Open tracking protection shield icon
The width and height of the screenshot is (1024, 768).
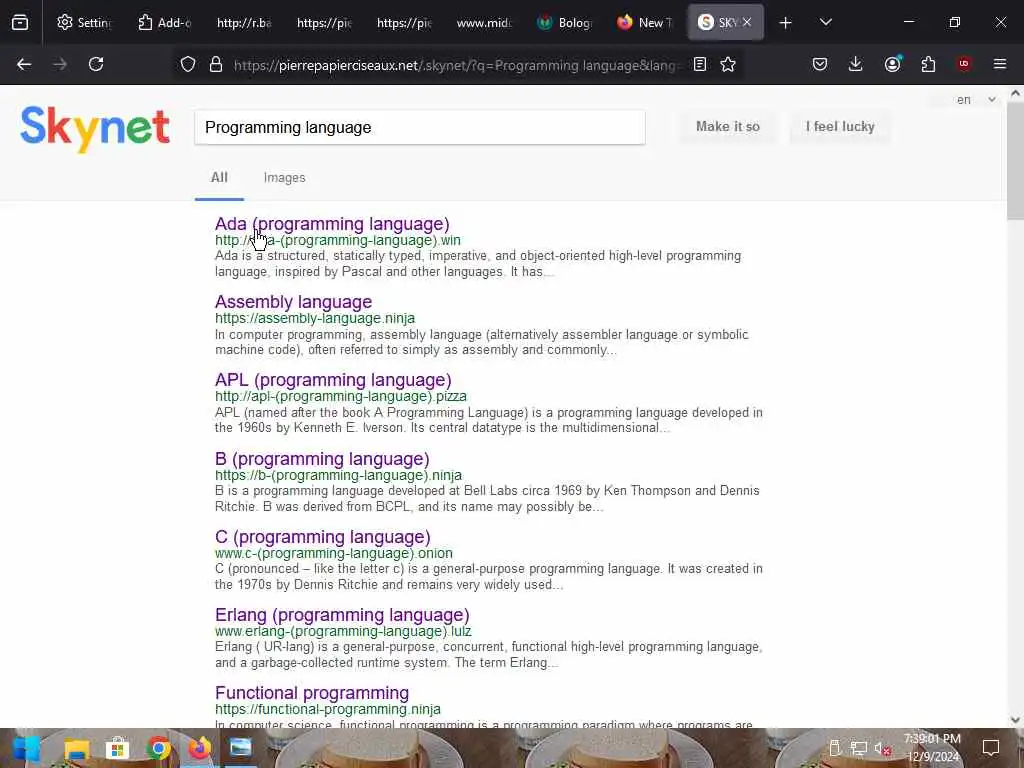[x=188, y=64]
